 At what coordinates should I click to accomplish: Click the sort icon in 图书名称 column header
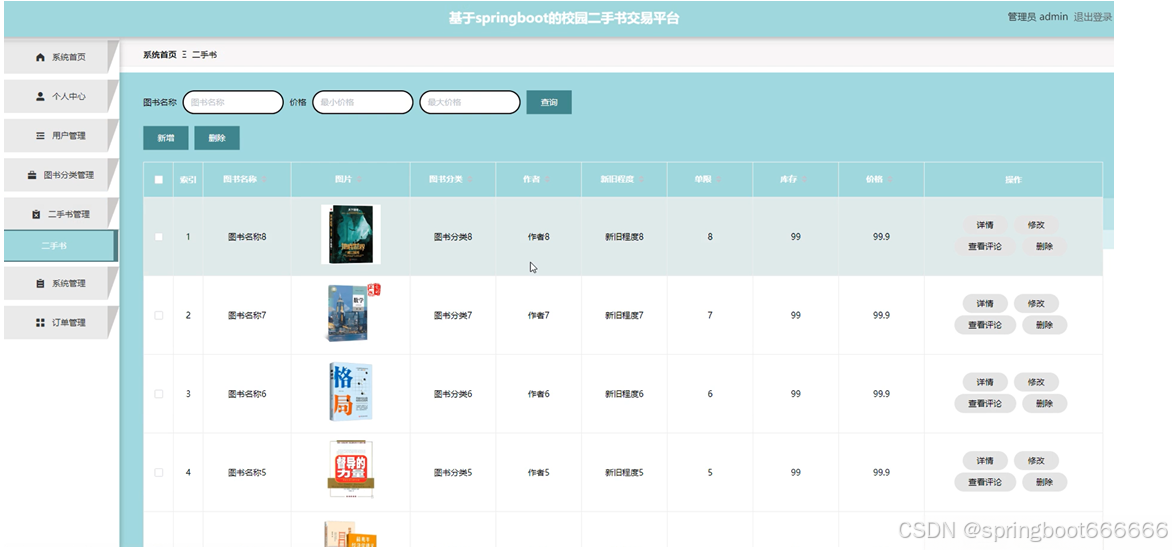pos(265,179)
